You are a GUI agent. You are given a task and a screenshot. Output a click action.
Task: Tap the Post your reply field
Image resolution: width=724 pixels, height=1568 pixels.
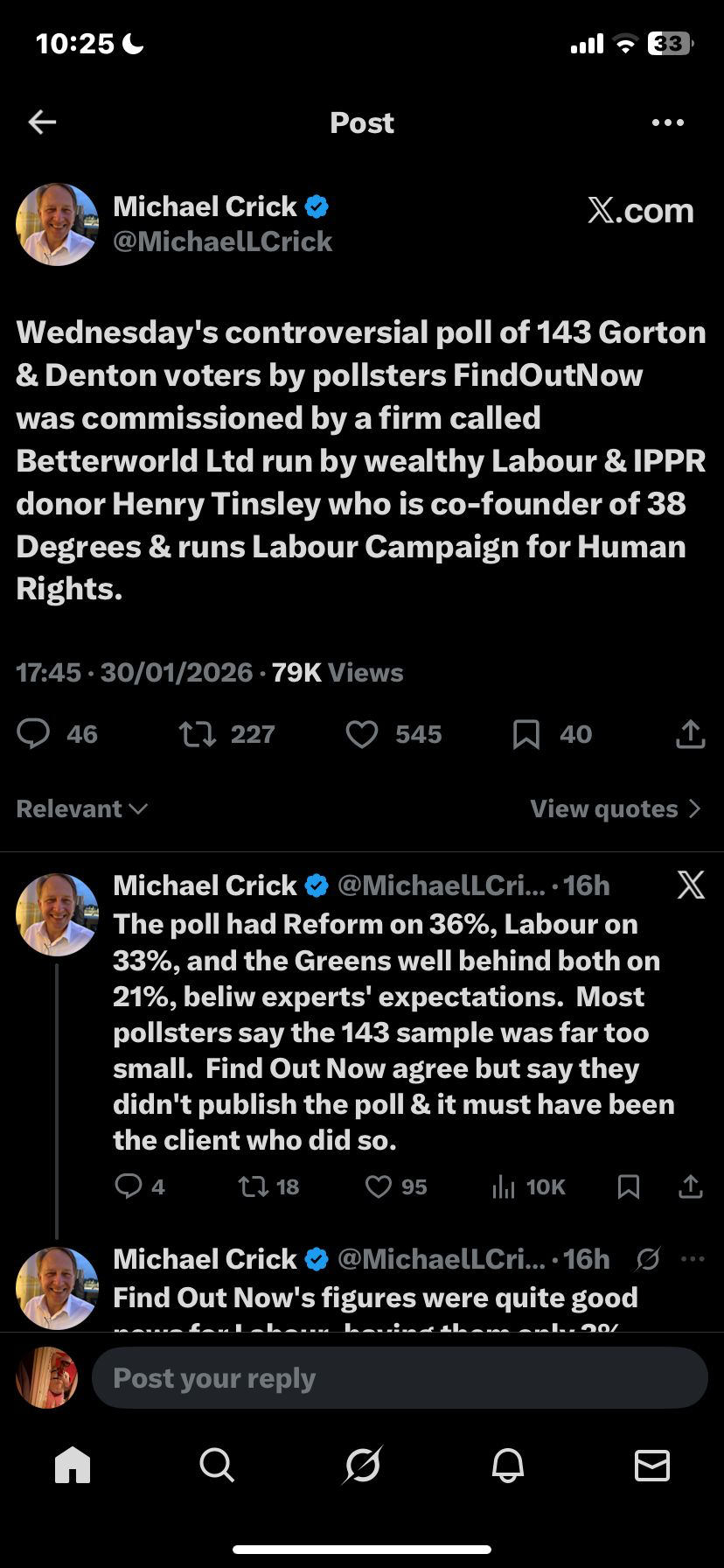click(x=399, y=1378)
